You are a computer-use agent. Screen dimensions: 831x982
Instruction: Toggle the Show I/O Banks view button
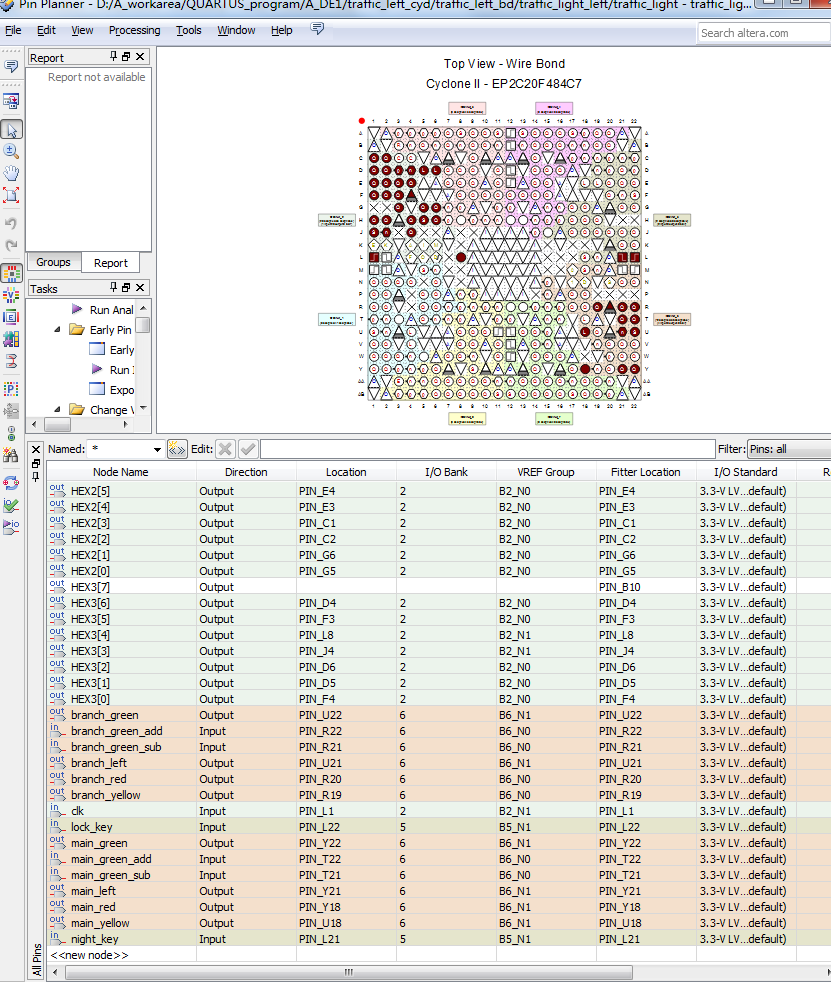pyautogui.click(x=12, y=273)
